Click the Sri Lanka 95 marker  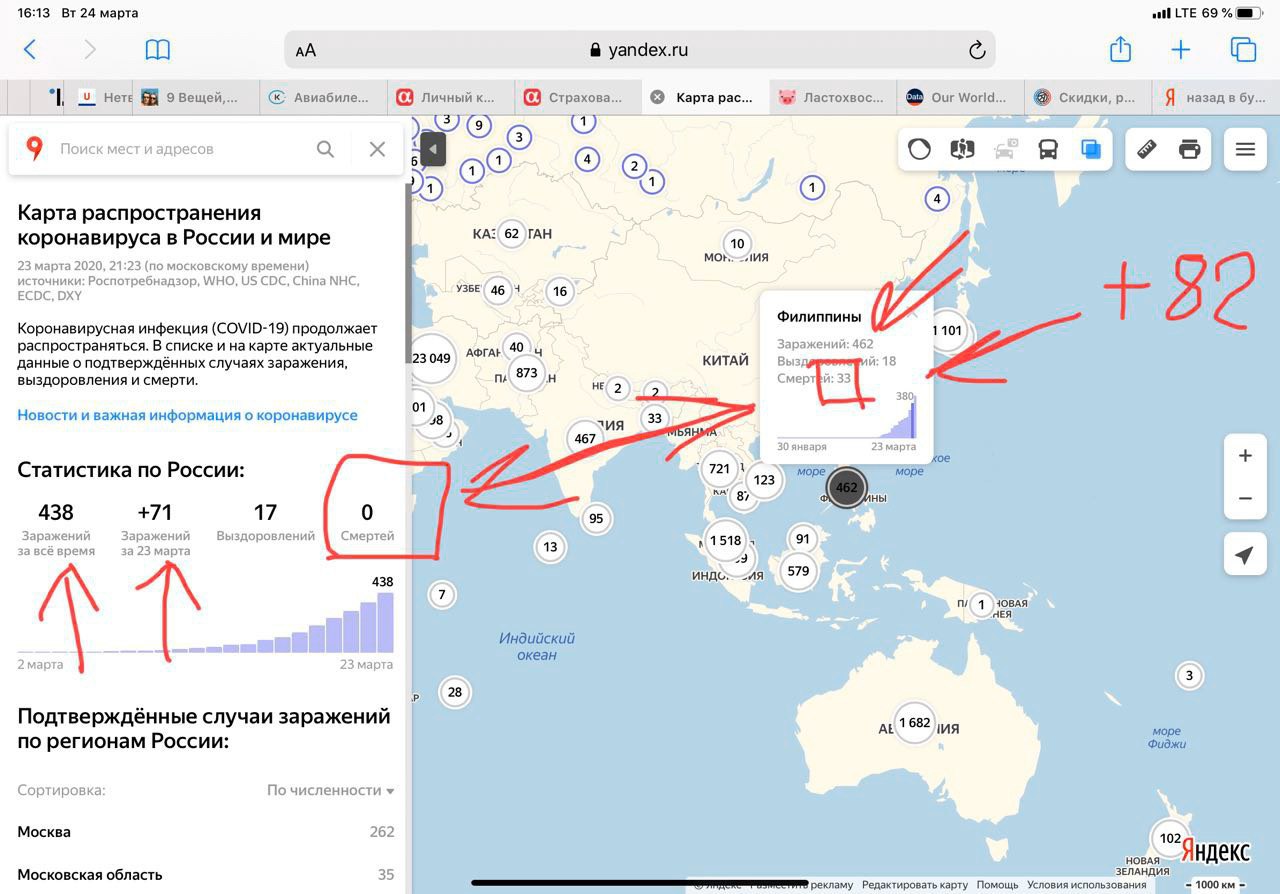tap(596, 518)
